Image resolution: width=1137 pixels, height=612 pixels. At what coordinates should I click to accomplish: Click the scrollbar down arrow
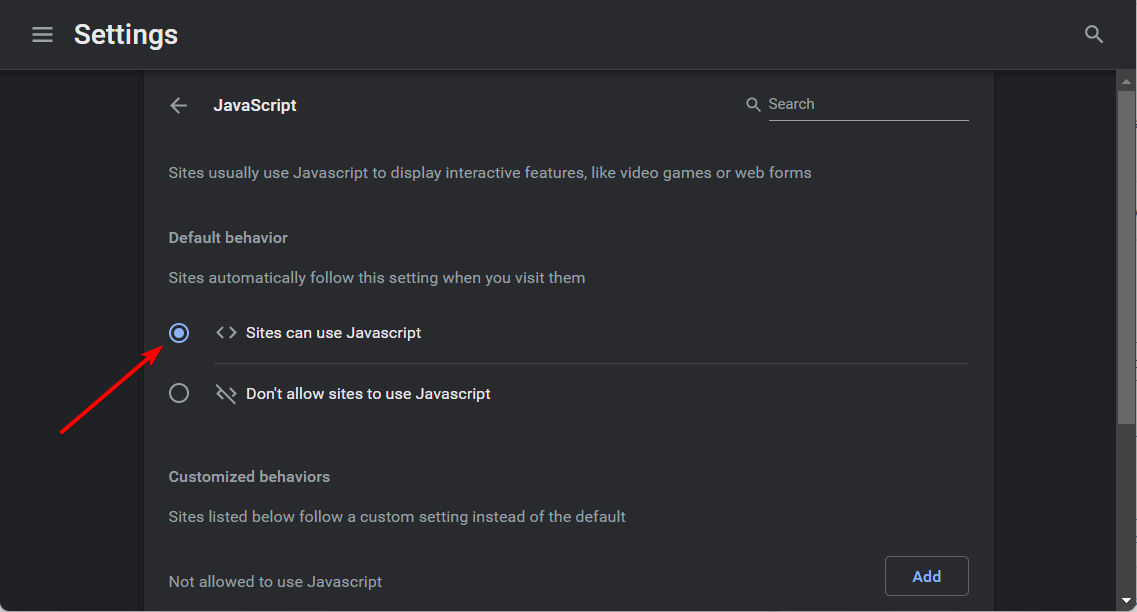(1126, 600)
